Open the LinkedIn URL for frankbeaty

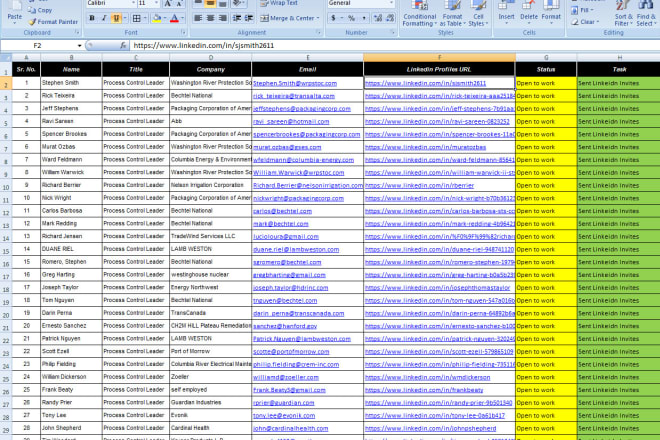point(424,390)
